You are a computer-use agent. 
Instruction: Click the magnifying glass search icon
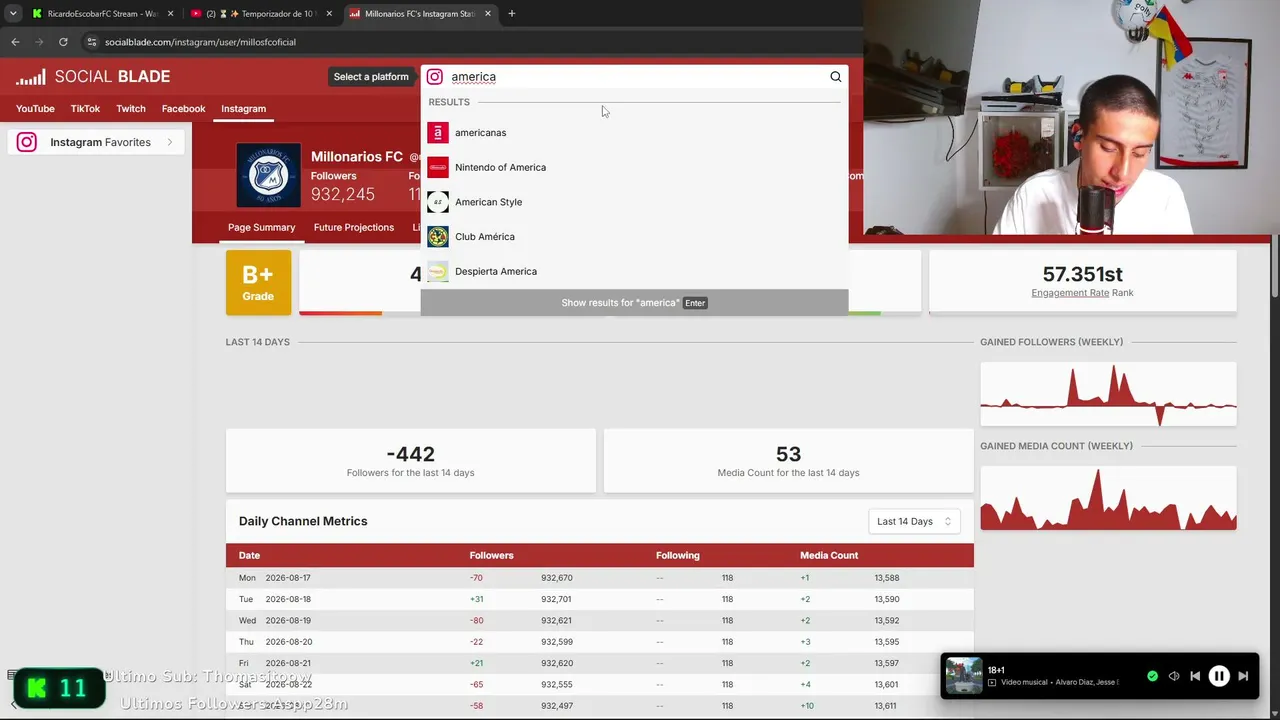pyautogui.click(x=836, y=77)
